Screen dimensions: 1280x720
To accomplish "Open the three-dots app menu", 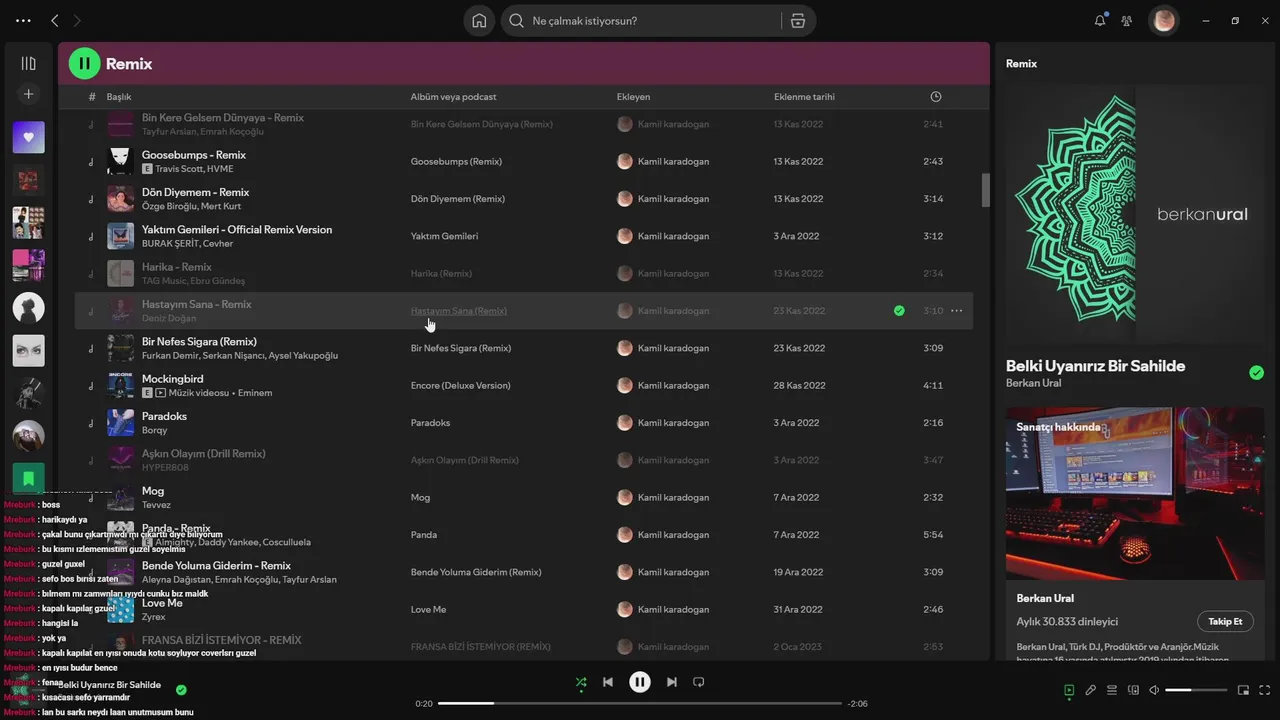I will click(x=23, y=20).
